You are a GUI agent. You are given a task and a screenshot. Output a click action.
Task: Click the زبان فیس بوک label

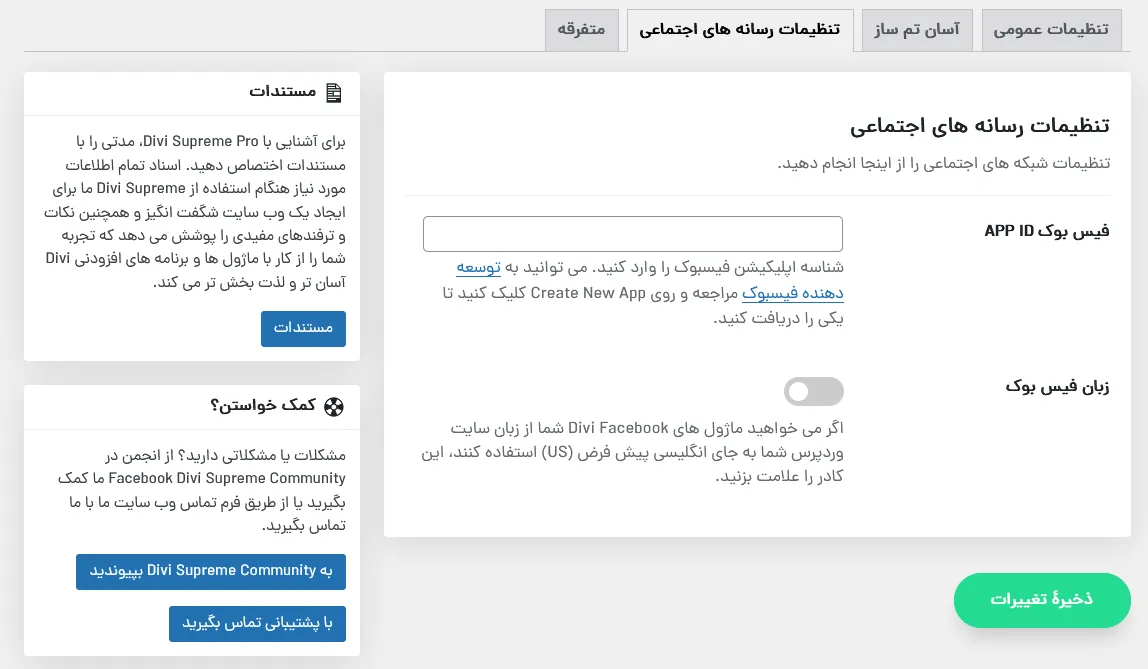[x=1057, y=386]
